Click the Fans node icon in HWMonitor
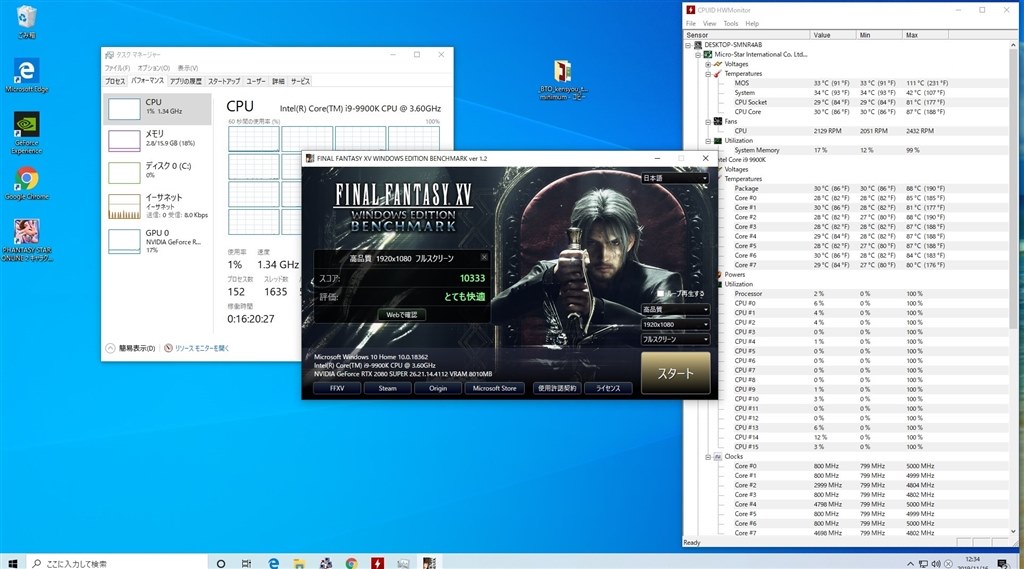This screenshot has height=569, width=1024. point(718,122)
